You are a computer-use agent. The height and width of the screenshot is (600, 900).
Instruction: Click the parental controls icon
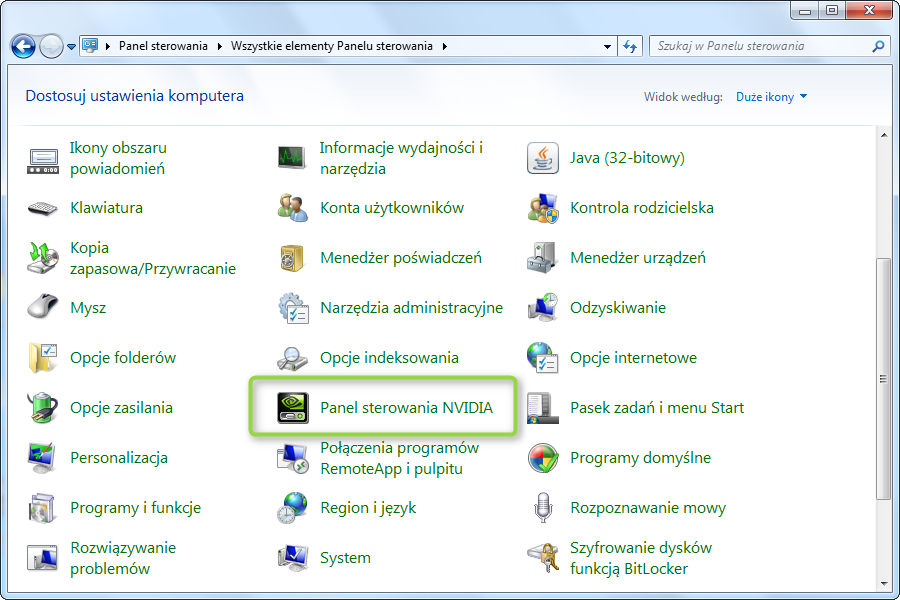tap(542, 208)
